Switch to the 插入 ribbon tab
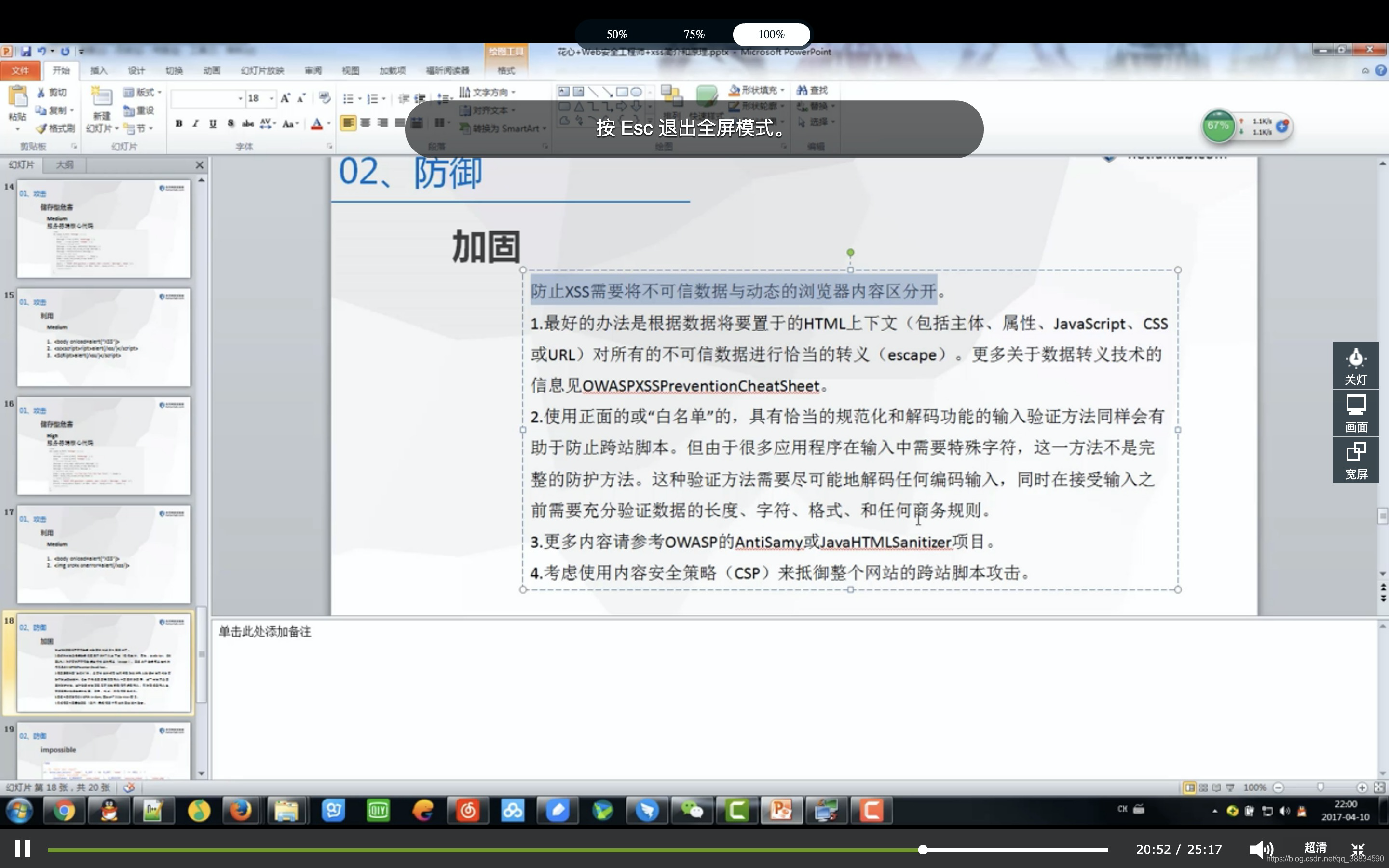 click(x=99, y=70)
